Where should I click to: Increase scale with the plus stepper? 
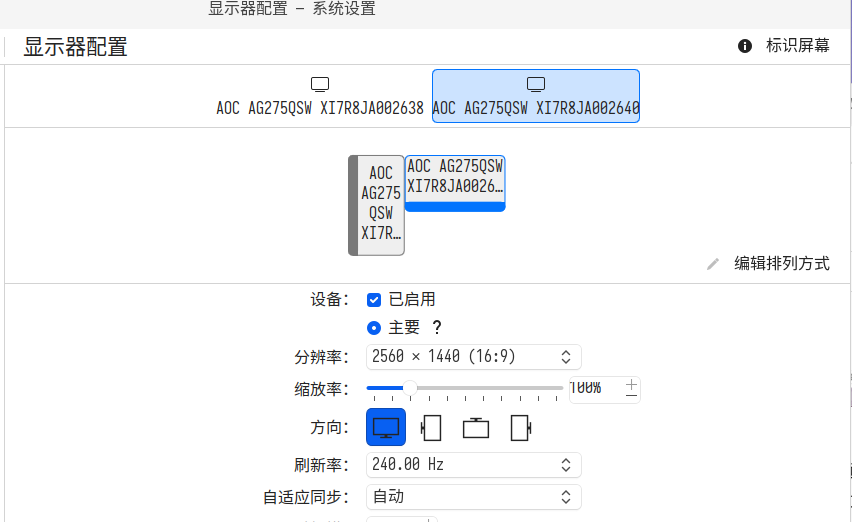tap(631, 382)
